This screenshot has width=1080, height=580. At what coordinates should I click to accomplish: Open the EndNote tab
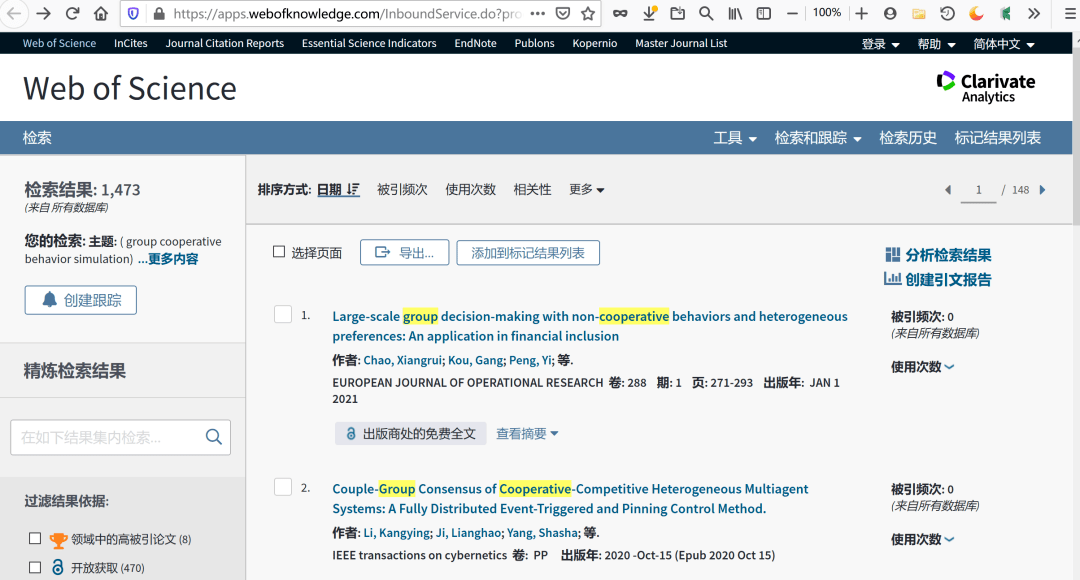(x=475, y=43)
